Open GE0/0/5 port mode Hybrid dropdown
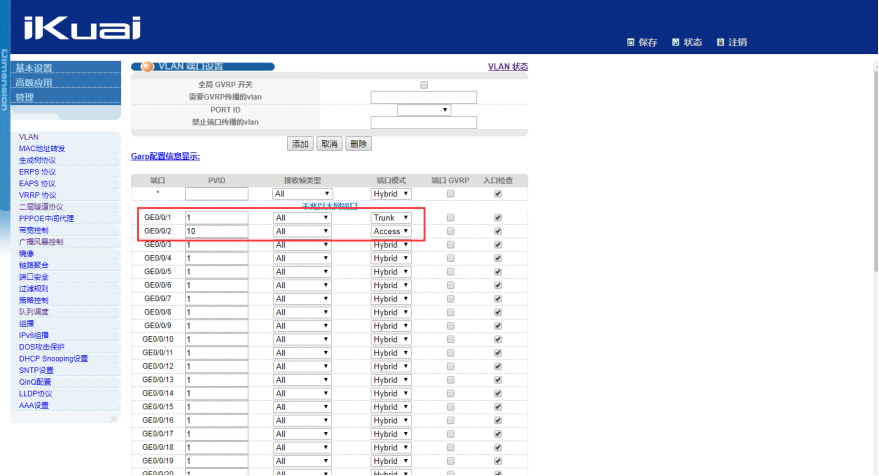The image size is (879, 476). tap(391, 272)
